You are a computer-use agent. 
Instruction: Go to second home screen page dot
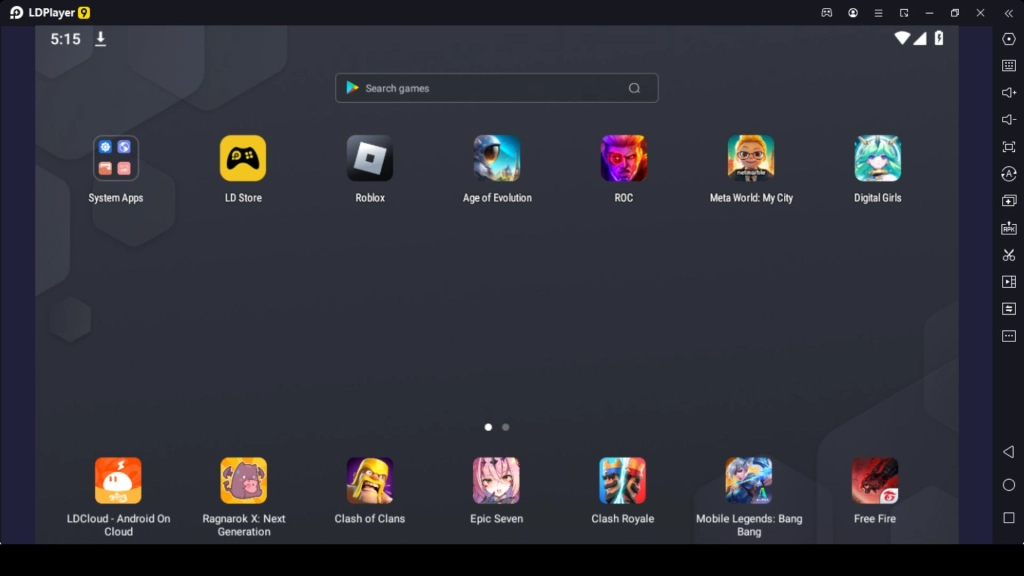tap(505, 427)
